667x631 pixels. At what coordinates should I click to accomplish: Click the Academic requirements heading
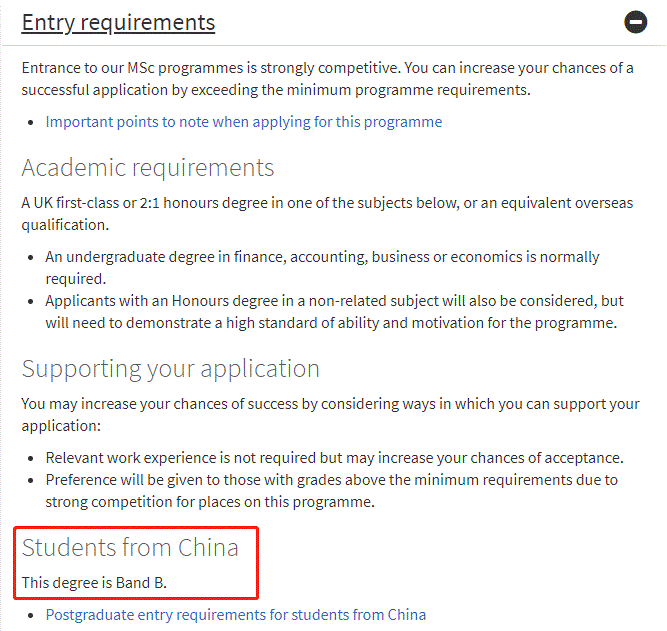click(148, 167)
